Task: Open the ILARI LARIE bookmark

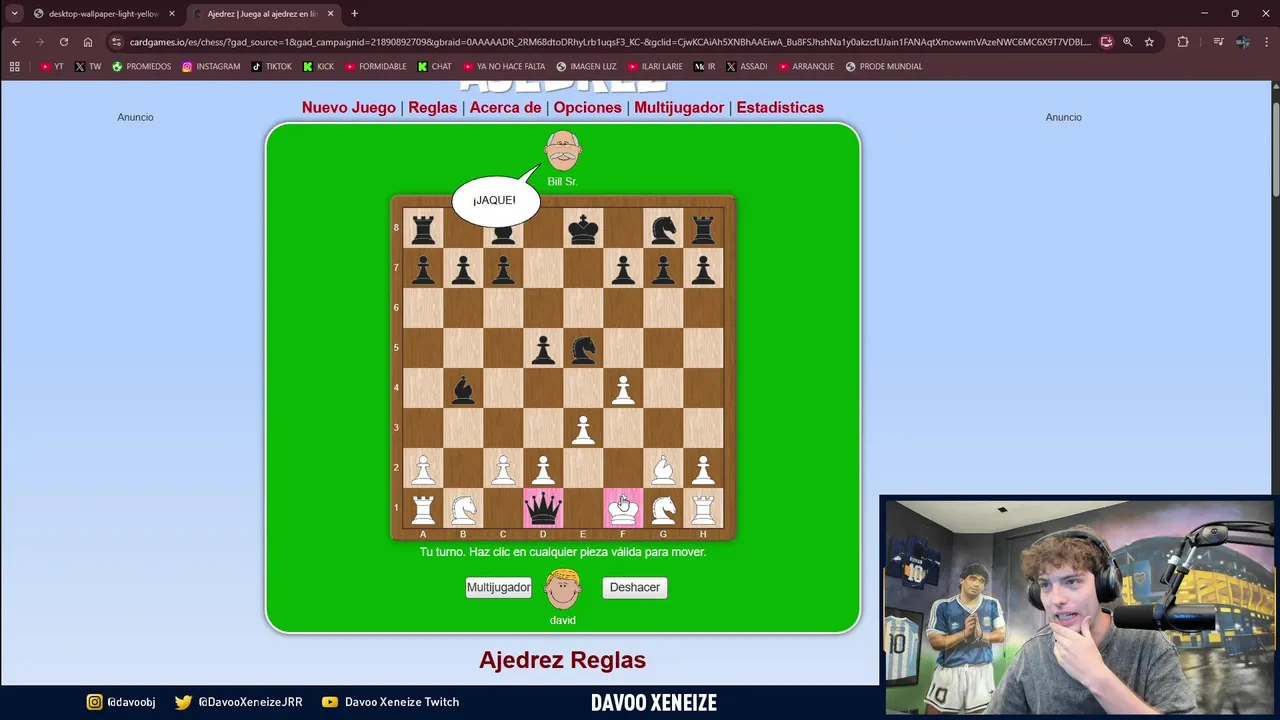Action: (x=654, y=67)
